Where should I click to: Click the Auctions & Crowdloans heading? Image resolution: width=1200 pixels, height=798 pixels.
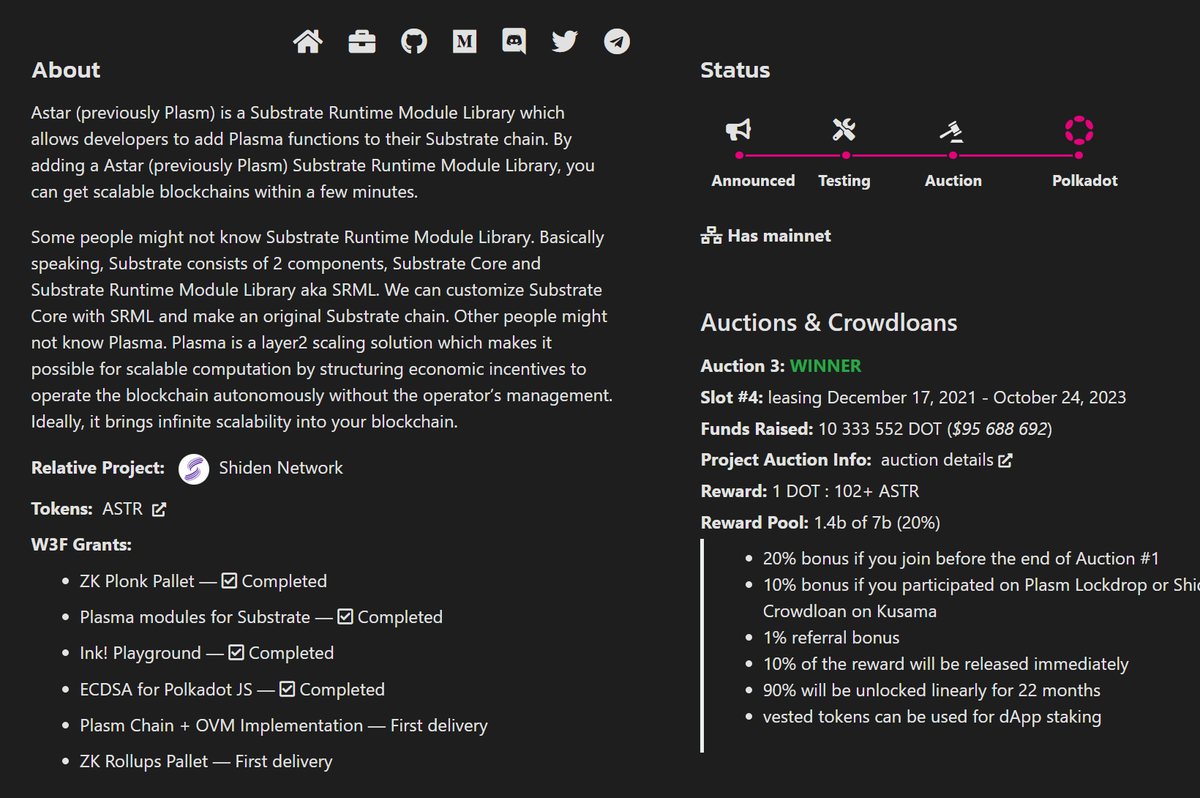829,323
